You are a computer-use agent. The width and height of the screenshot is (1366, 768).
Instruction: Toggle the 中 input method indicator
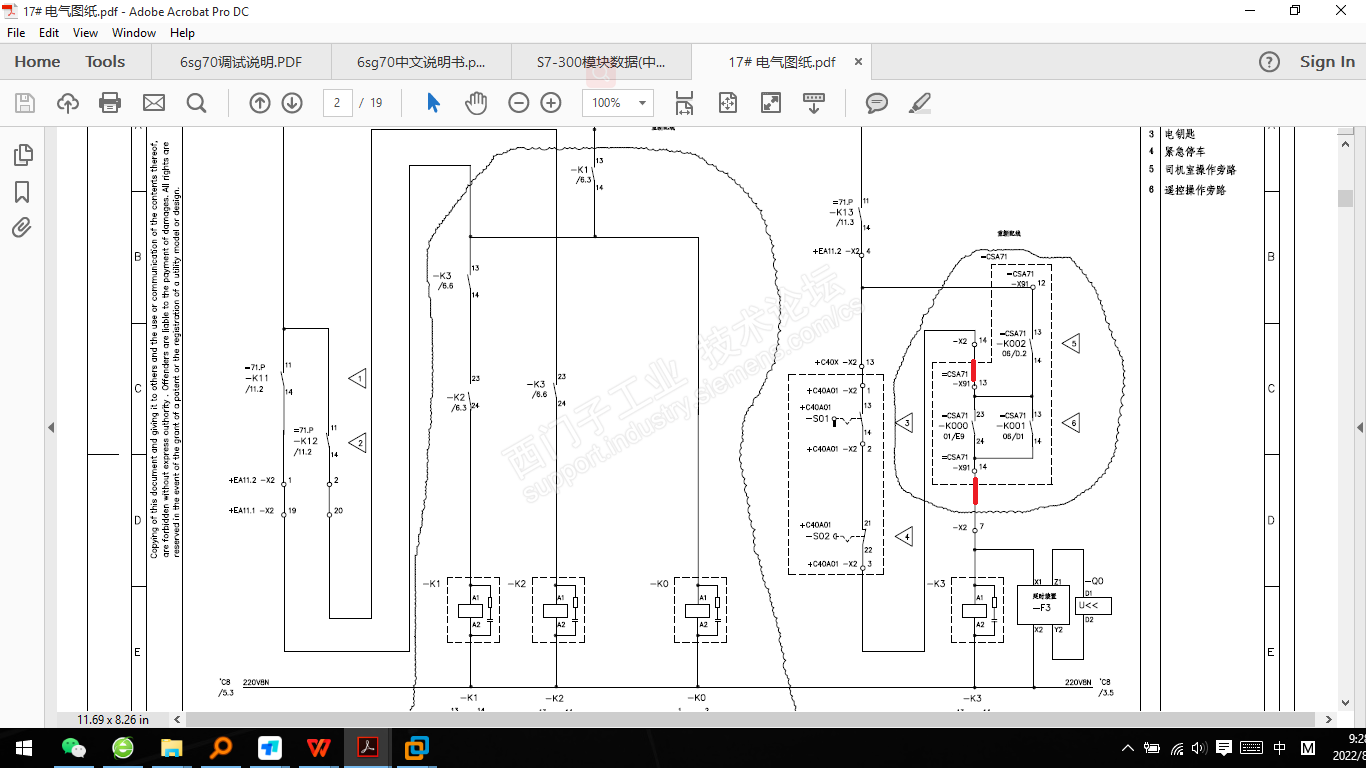(1280, 747)
